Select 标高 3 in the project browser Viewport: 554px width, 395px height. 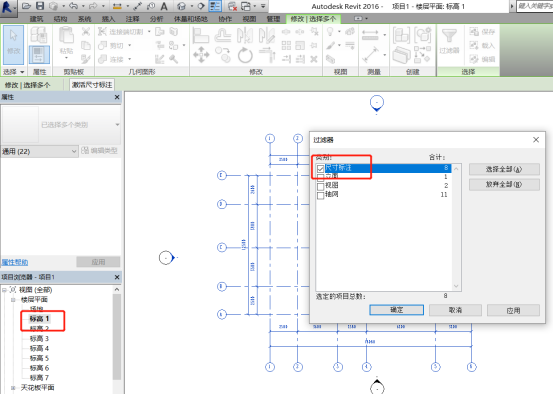click(x=39, y=338)
